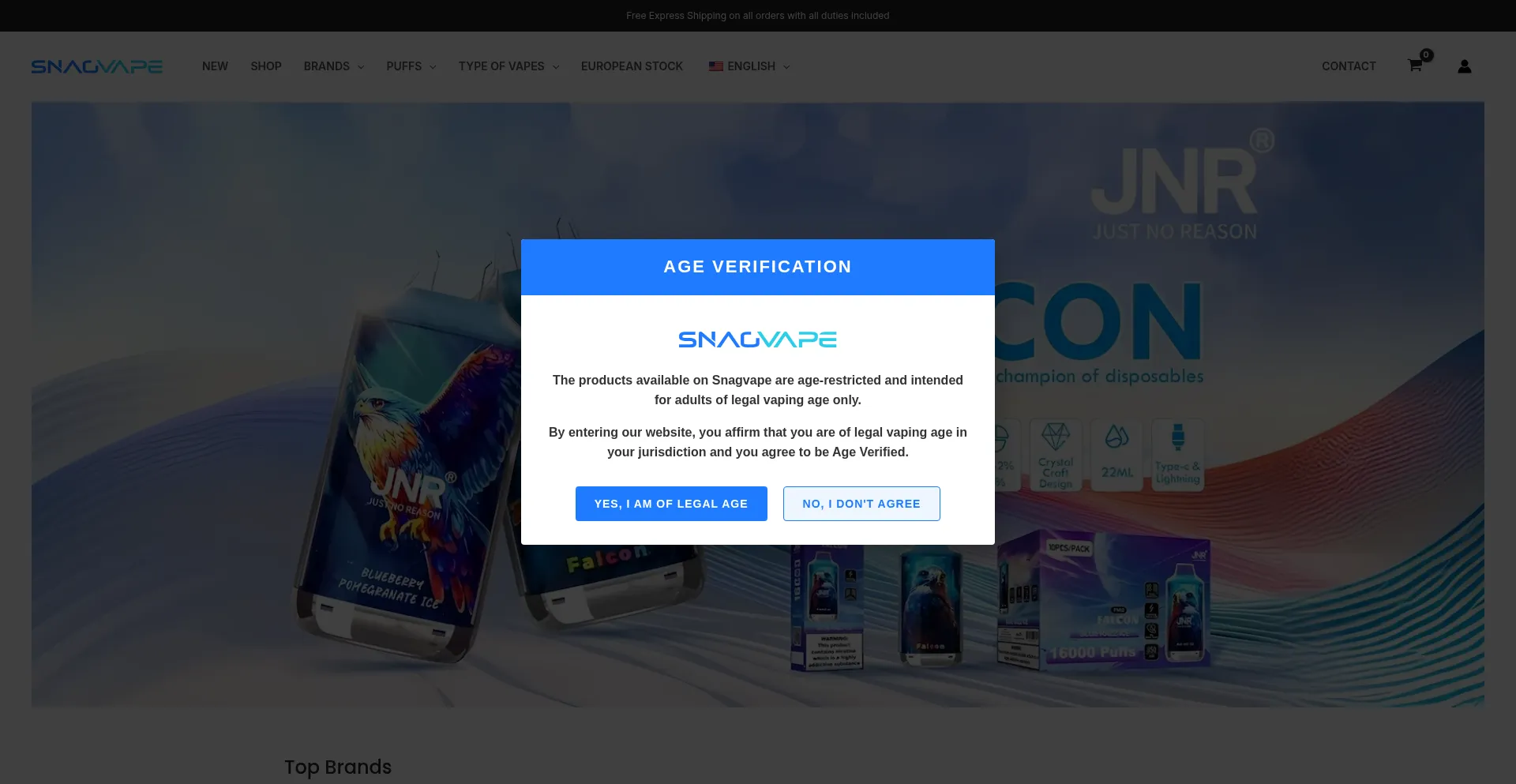1516x784 pixels.
Task: Click the US flag language icon
Action: point(716,66)
